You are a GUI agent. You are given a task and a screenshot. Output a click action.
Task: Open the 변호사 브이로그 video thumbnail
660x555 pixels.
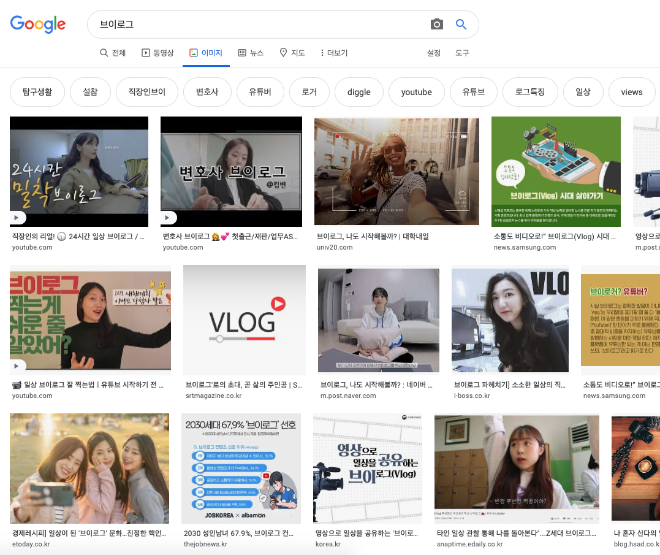[231, 172]
